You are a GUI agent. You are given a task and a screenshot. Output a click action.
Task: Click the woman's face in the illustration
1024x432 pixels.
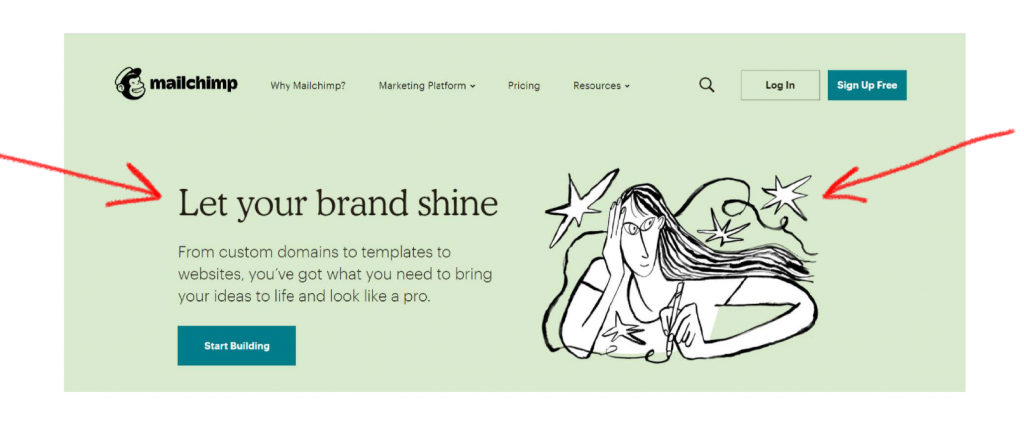coord(640,240)
